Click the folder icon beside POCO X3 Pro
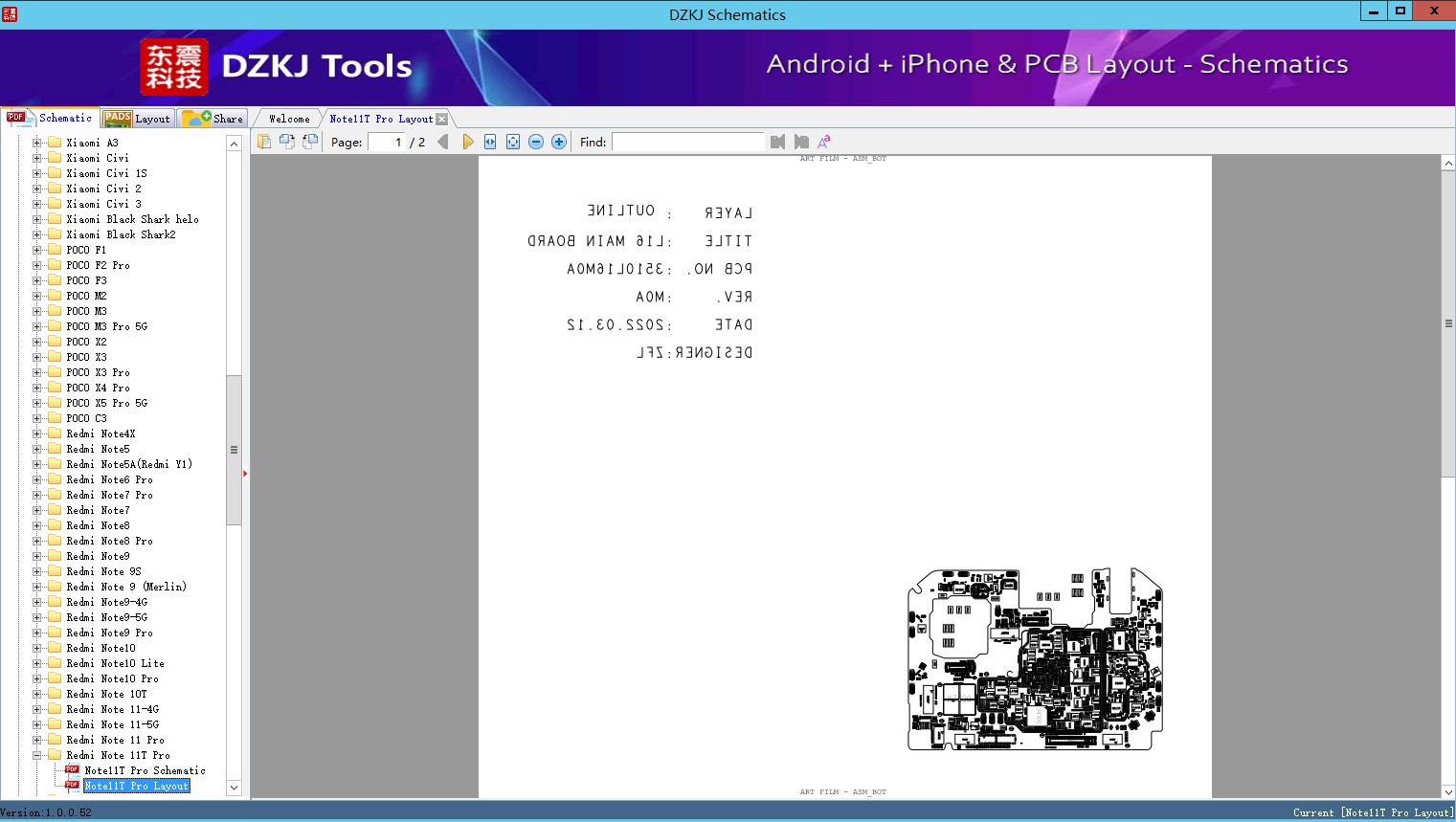The height and width of the screenshot is (822, 1456). tap(55, 372)
